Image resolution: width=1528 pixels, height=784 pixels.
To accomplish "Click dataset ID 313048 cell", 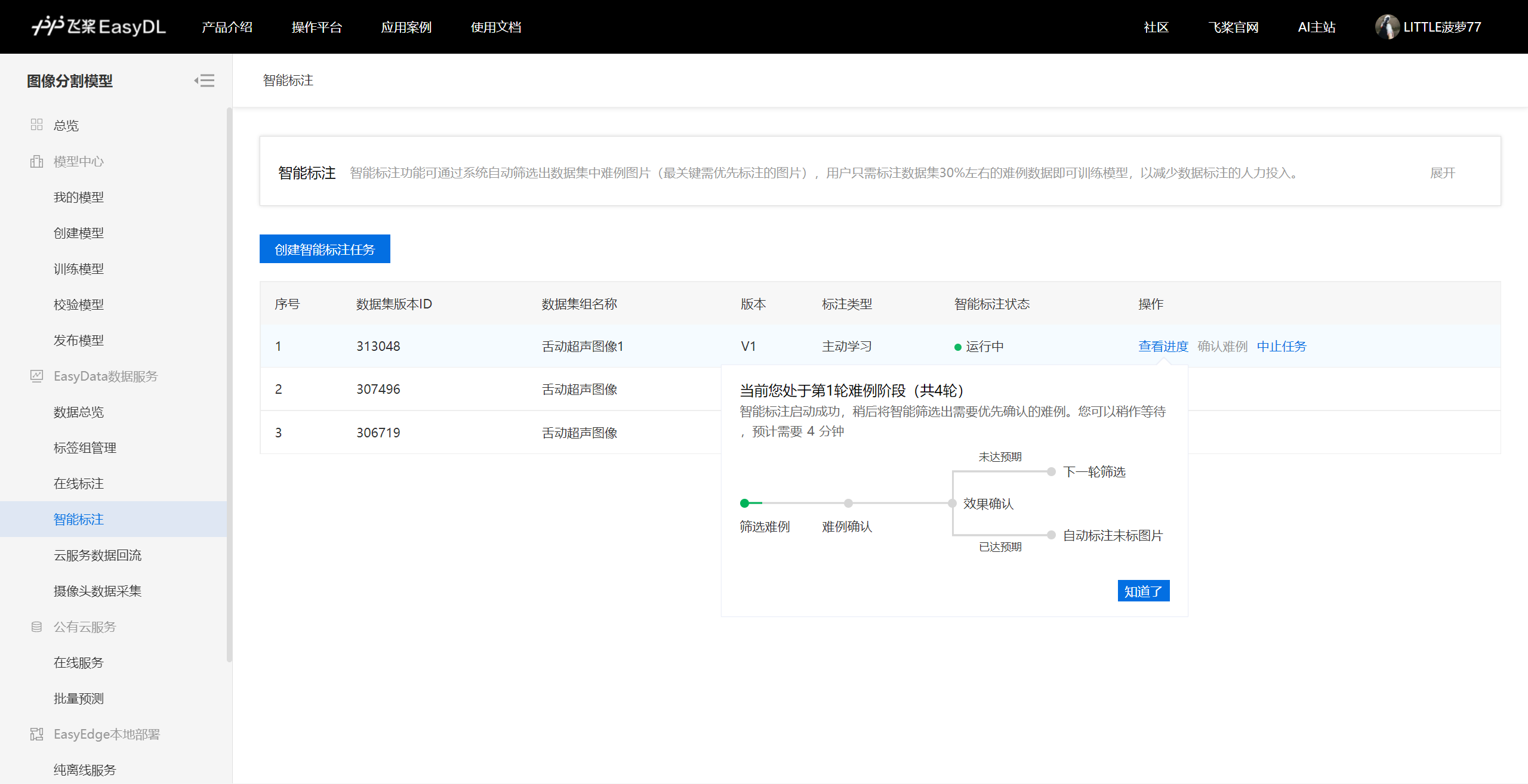I will 378,346.
